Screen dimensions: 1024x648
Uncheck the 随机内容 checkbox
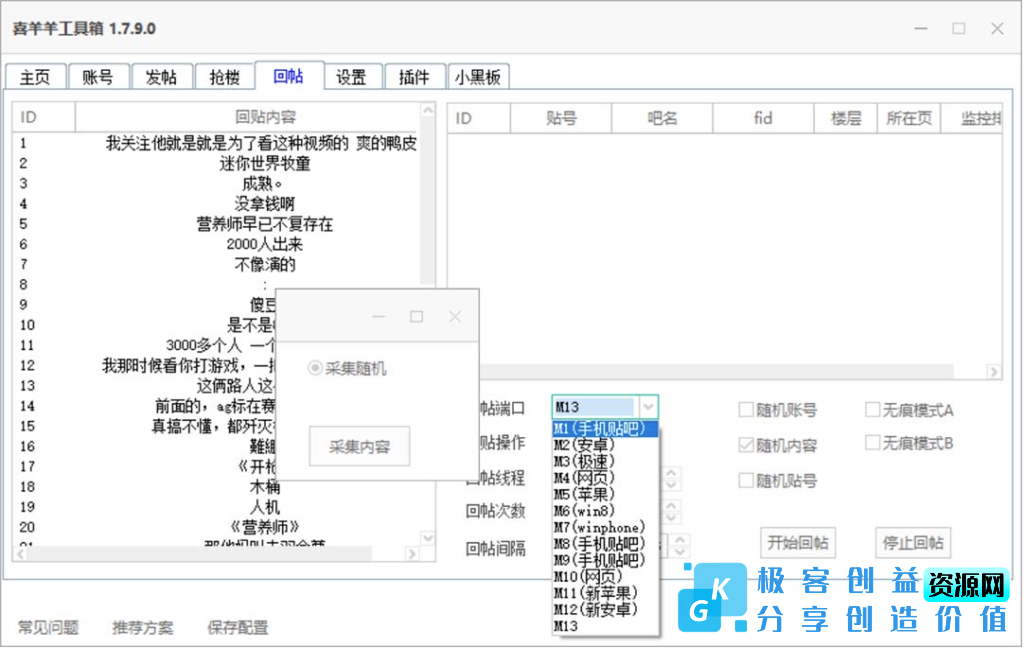pyautogui.click(x=745, y=444)
